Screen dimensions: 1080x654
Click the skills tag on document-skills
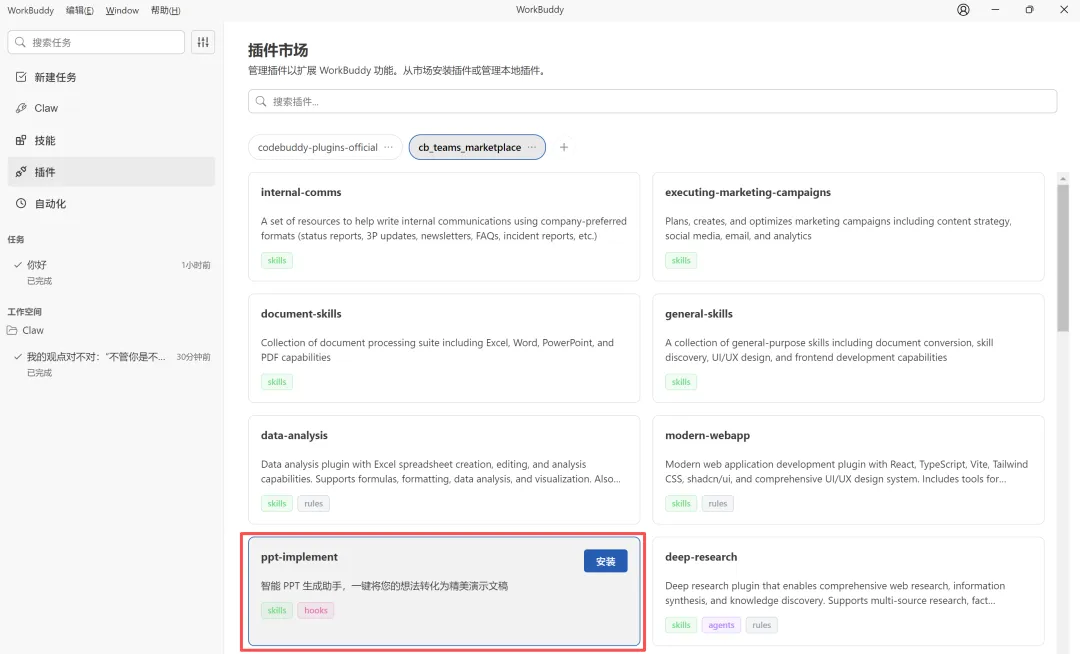coord(277,382)
